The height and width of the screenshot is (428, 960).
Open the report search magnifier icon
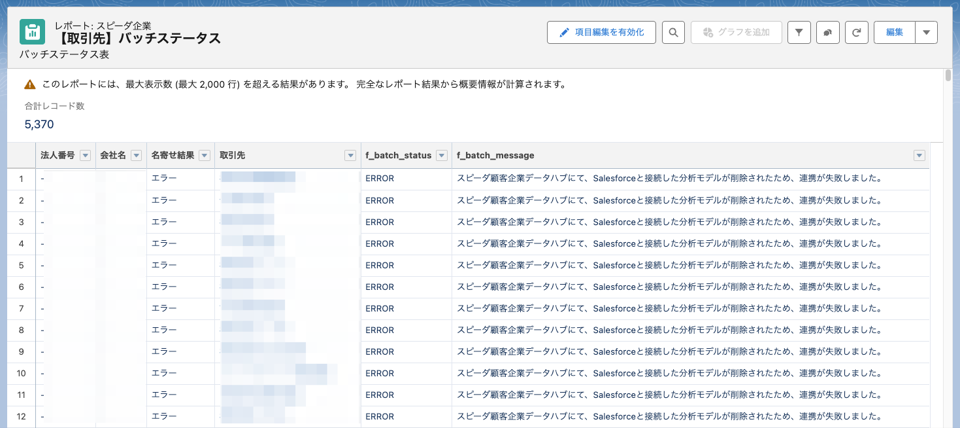coord(673,32)
